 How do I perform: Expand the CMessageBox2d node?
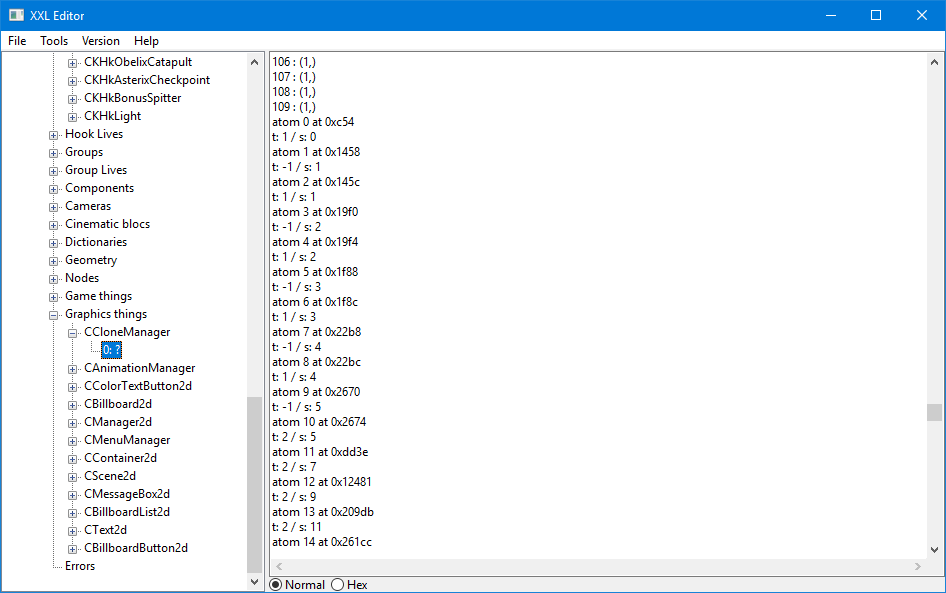point(72,495)
